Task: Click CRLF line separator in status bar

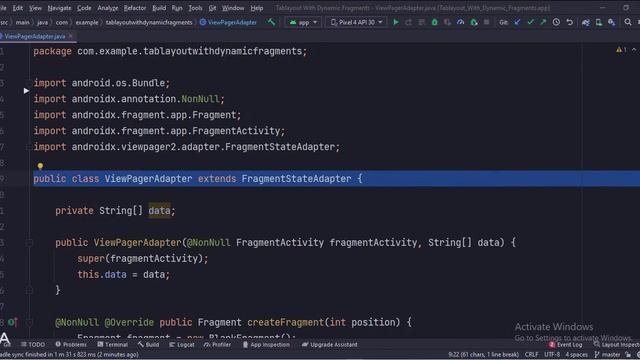Action: 531,354
